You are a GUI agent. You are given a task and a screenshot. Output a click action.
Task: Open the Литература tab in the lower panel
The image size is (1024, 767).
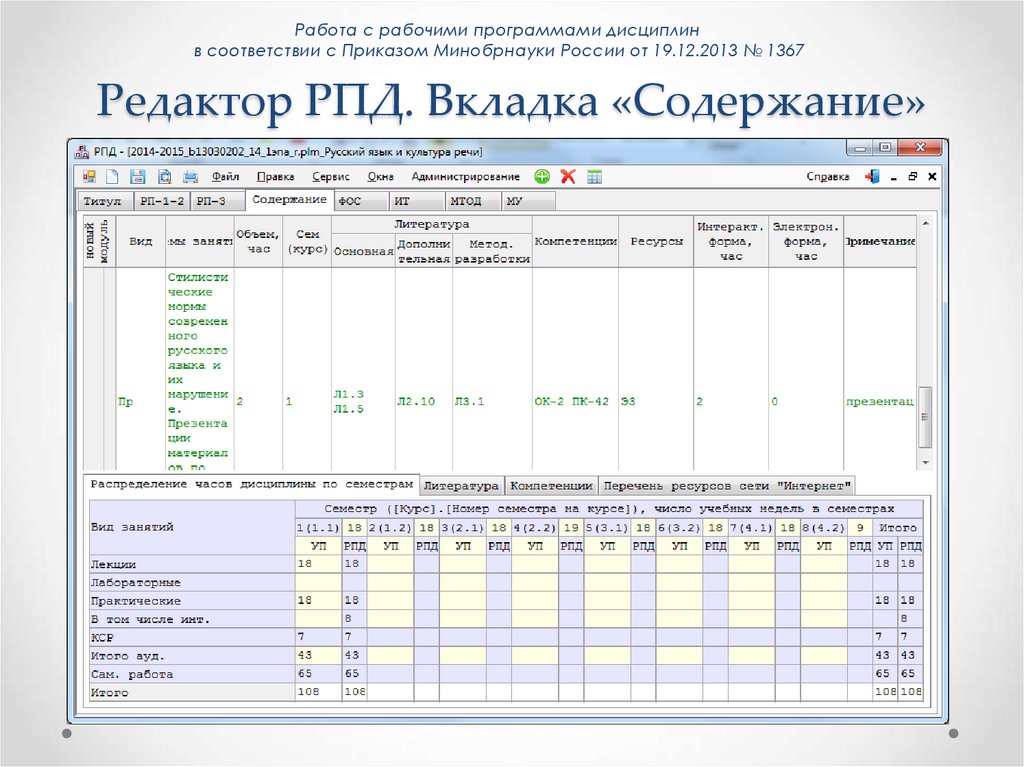[x=462, y=483]
